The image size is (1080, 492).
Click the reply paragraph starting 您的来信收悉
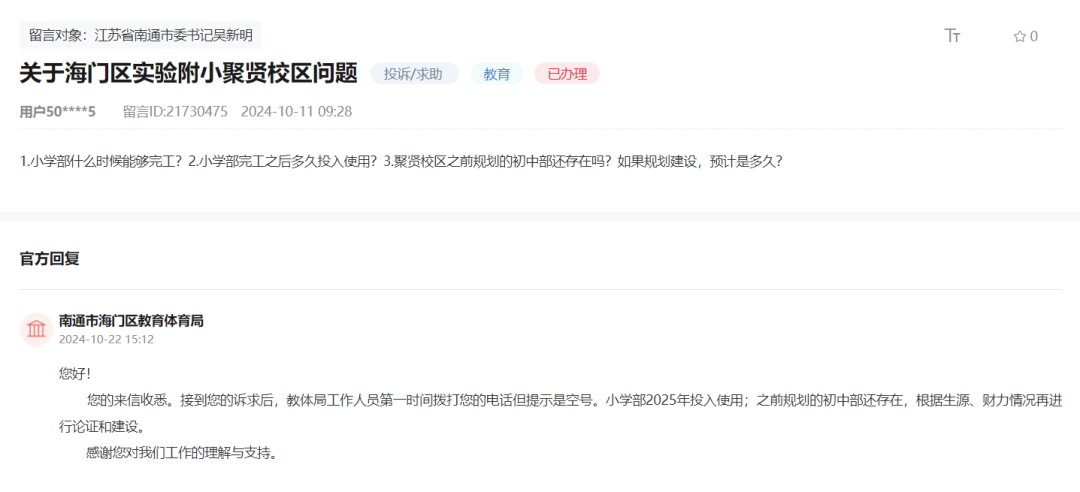coord(561,413)
